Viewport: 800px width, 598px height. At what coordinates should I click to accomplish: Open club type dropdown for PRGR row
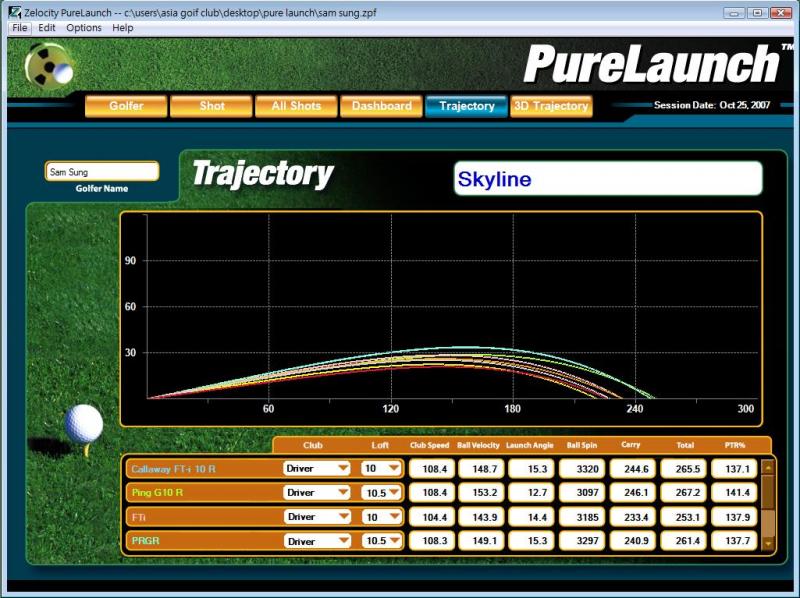pos(343,541)
